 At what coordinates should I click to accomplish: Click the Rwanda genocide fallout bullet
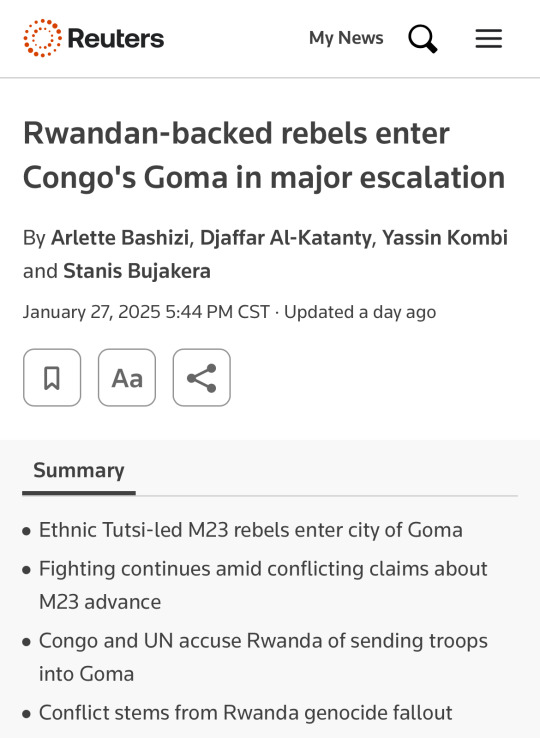245,713
